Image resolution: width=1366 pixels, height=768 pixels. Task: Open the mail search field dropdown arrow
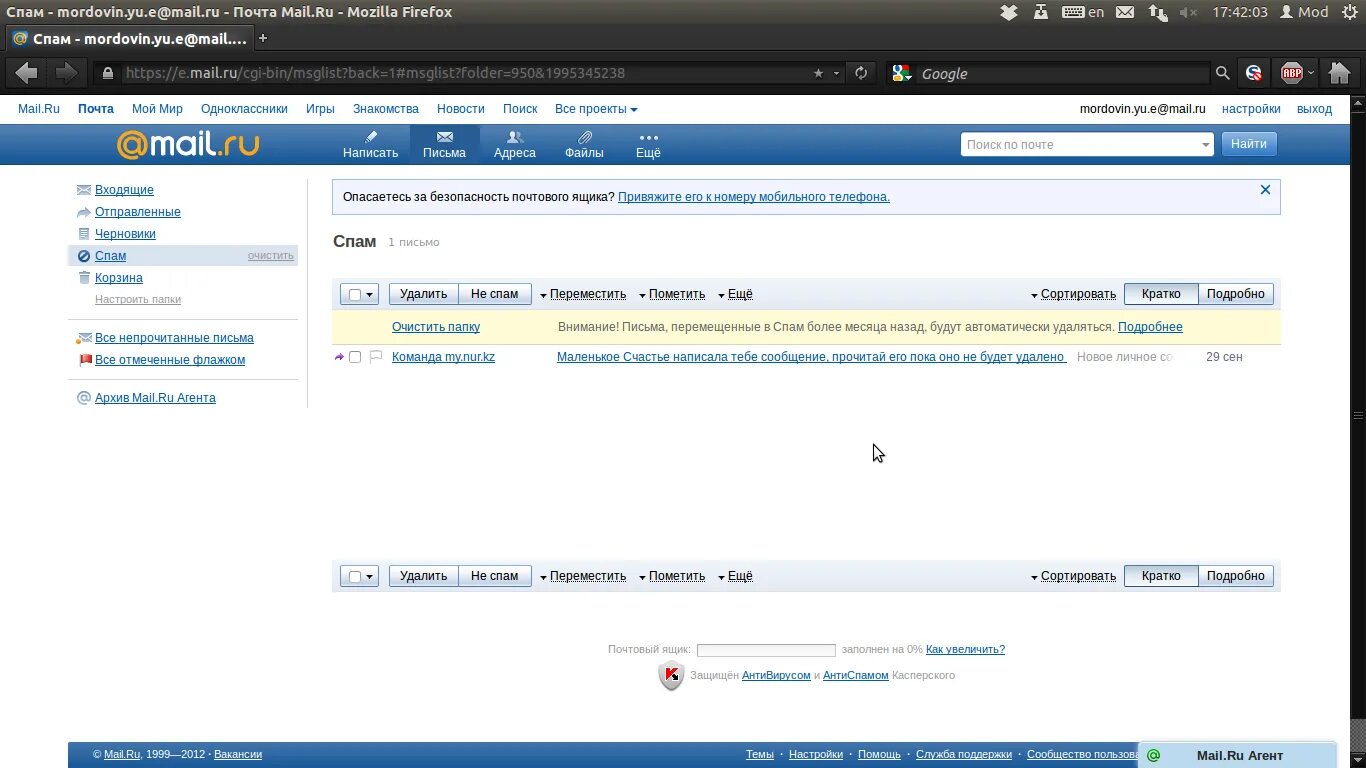pyautogui.click(x=1205, y=145)
